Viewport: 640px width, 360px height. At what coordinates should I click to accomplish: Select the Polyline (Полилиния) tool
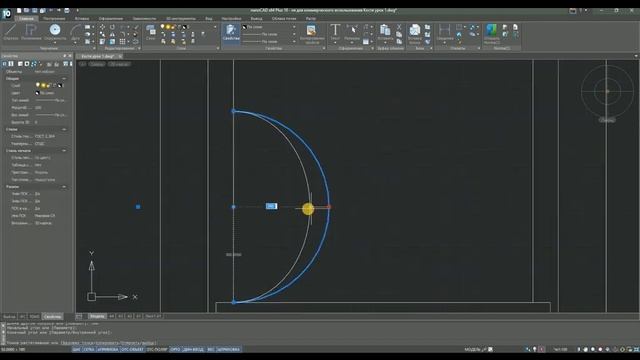click(x=31, y=32)
